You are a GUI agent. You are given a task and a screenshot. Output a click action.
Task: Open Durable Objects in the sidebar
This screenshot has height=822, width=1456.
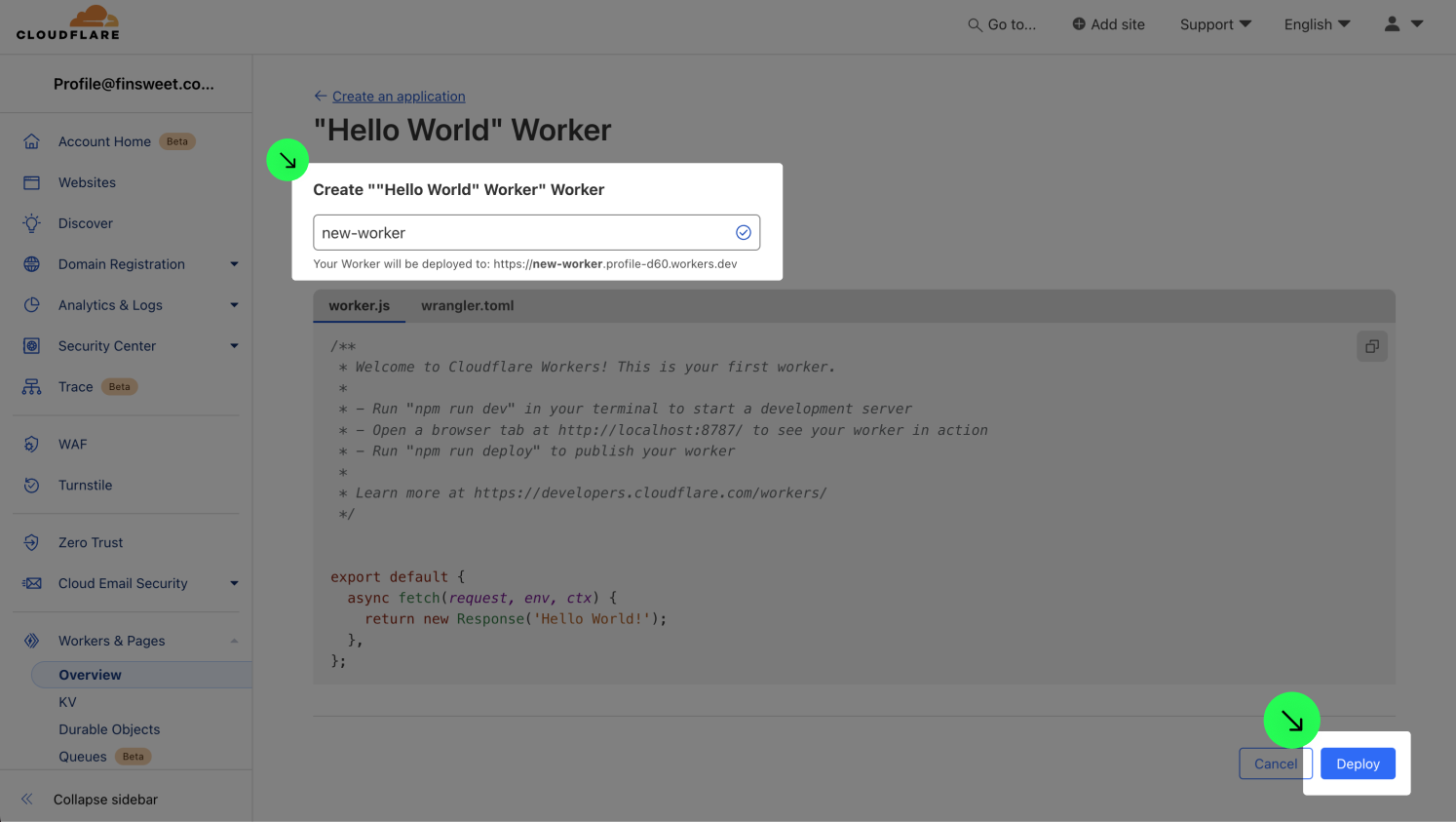tap(109, 729)
